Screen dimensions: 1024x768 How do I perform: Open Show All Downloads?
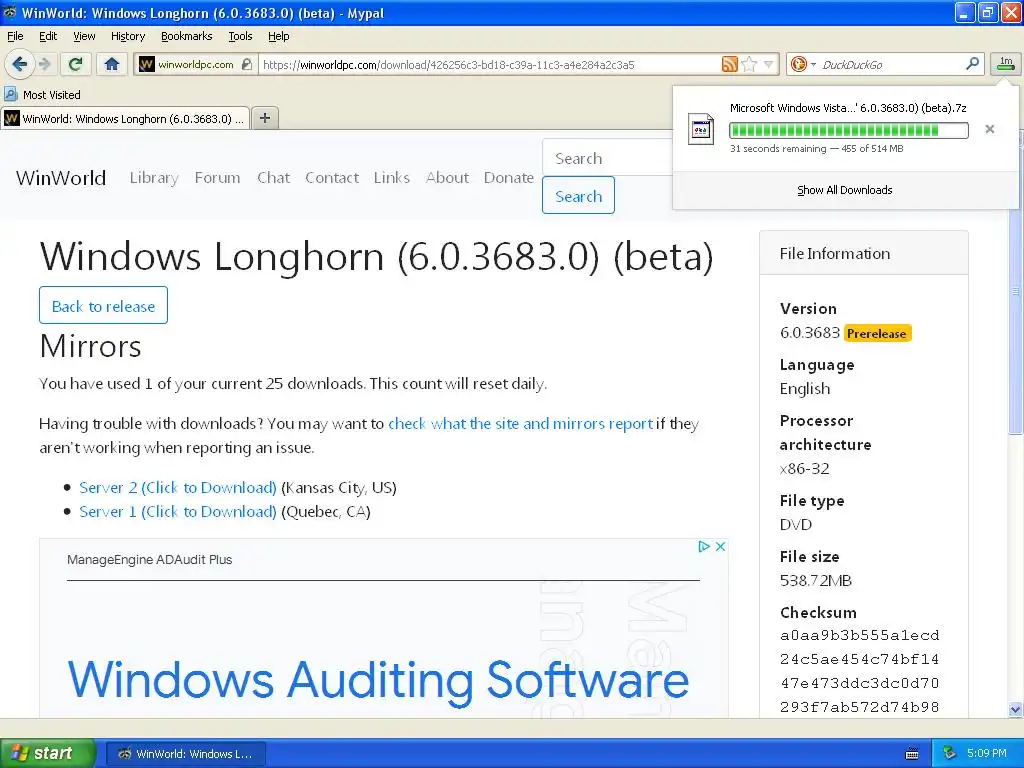(844, 190)
